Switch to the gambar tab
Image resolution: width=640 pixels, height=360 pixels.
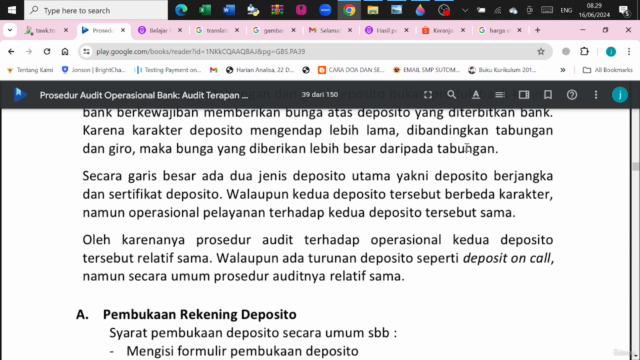[x=273, y=30]
